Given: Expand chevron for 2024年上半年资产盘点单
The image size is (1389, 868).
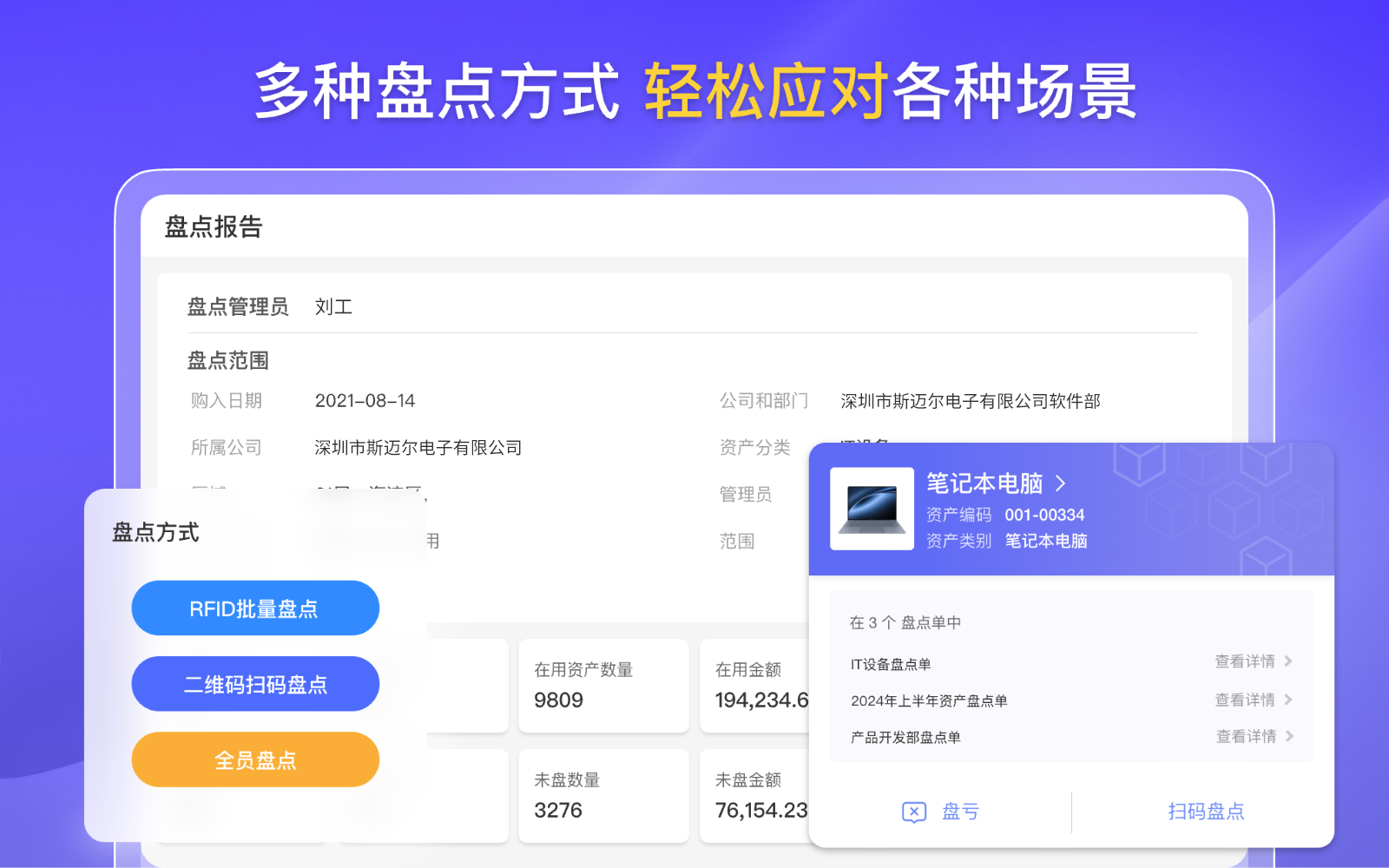Looking at the screenshot, I should point(1288,700).
